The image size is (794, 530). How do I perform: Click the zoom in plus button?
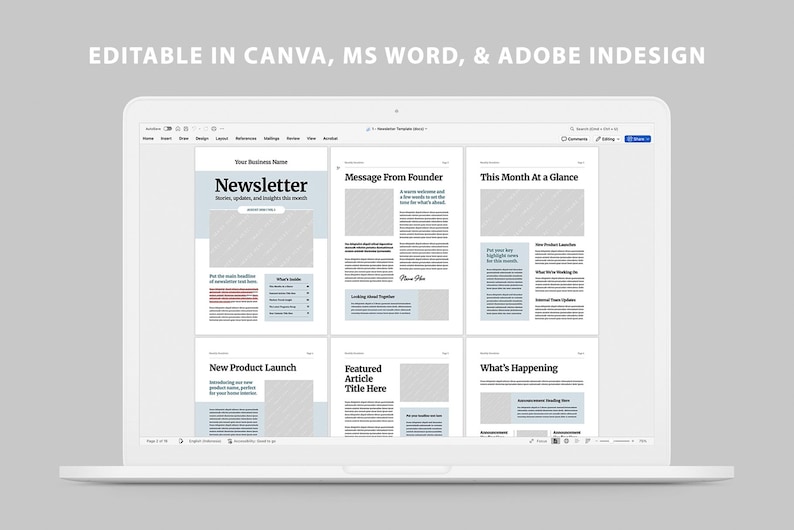click(633, 441)
